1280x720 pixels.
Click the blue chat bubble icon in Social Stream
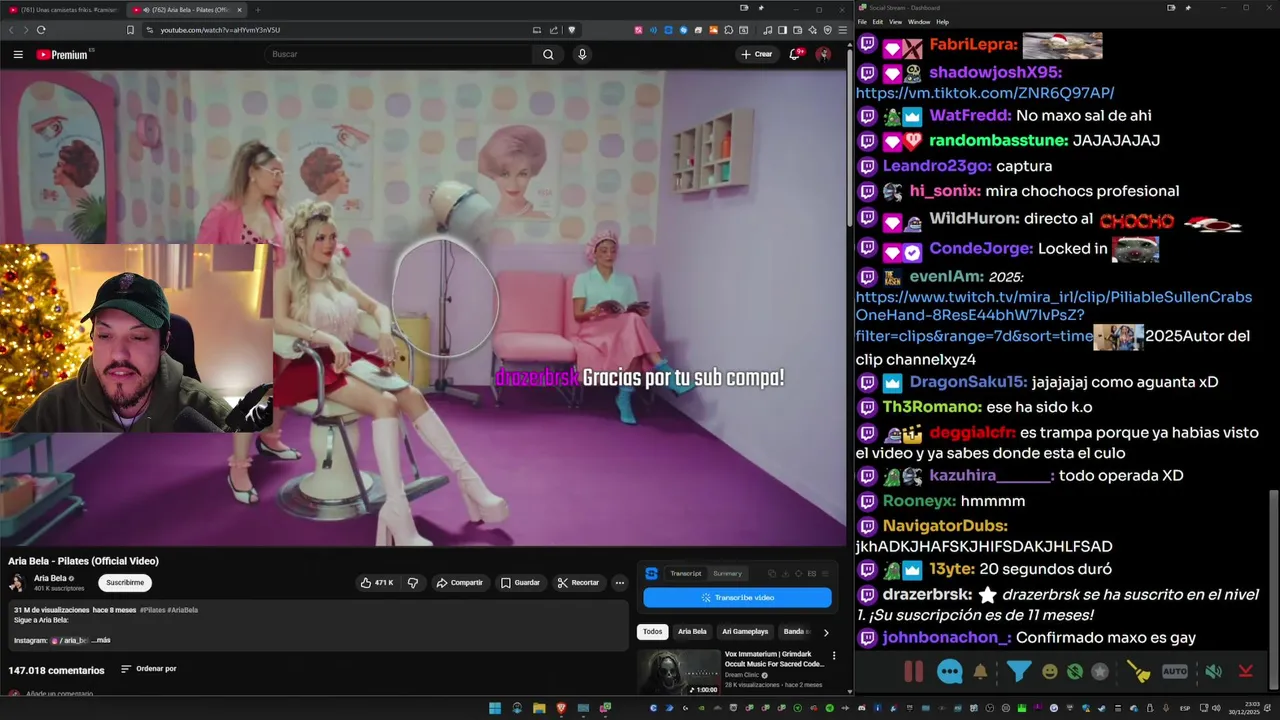tap(950, 672)
